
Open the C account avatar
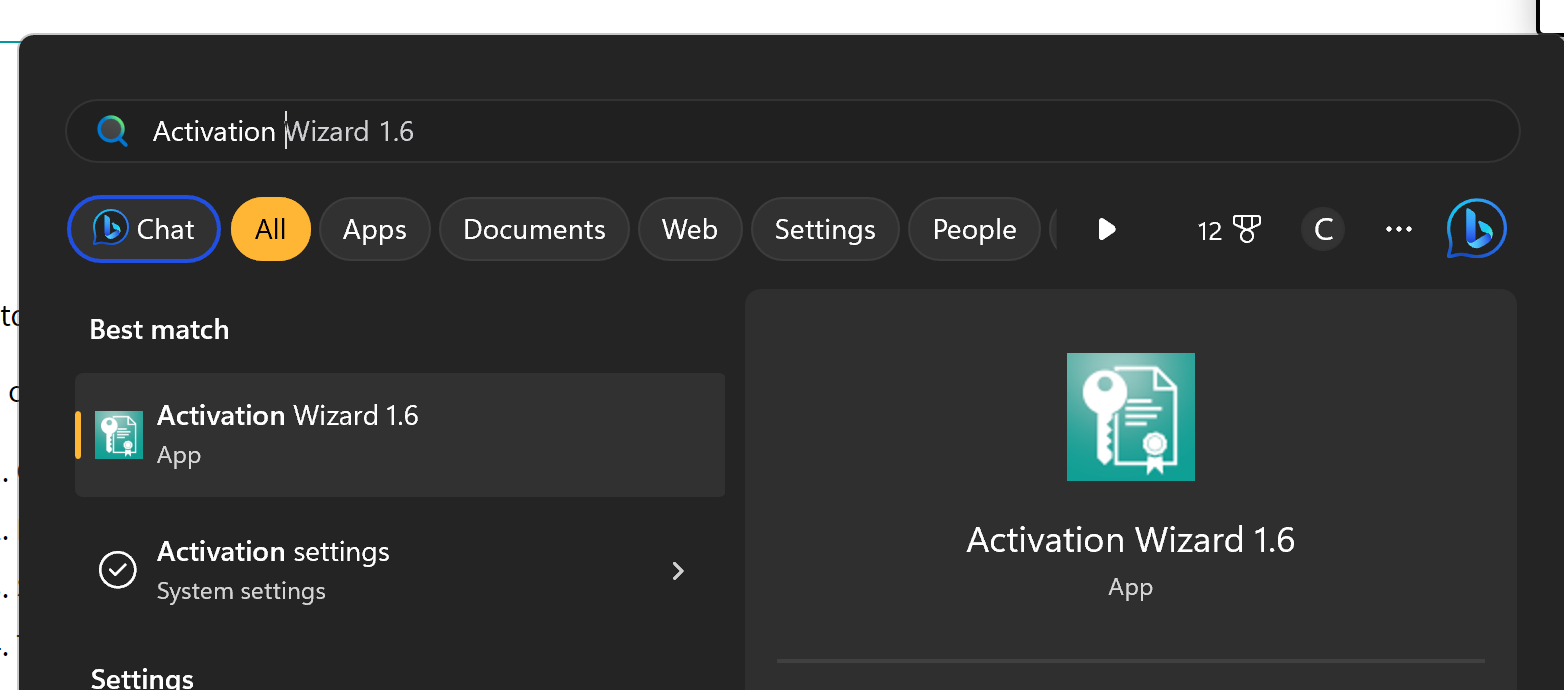tap(1323, 230)
